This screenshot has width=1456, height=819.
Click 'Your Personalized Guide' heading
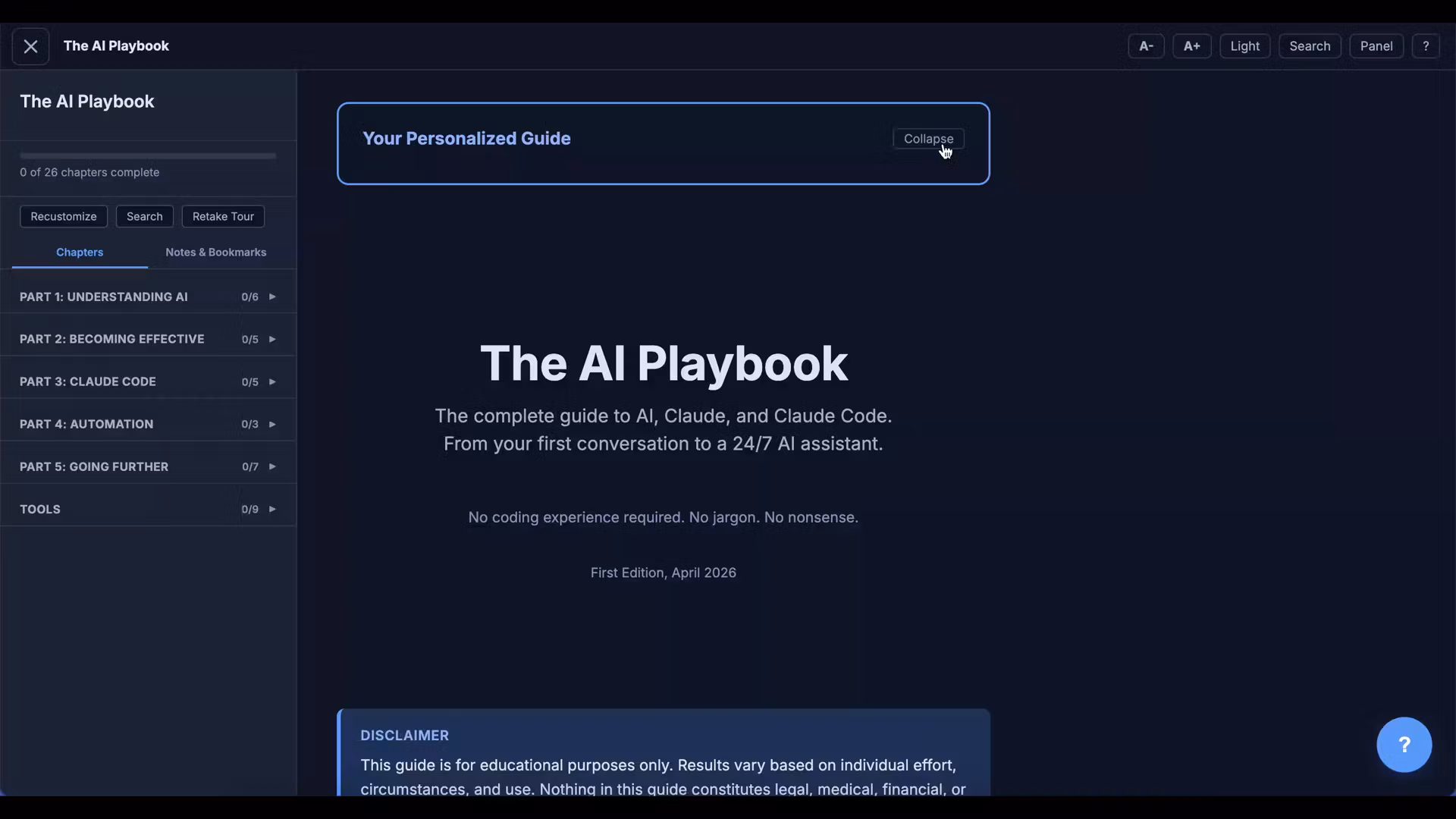tap(466, 139)
